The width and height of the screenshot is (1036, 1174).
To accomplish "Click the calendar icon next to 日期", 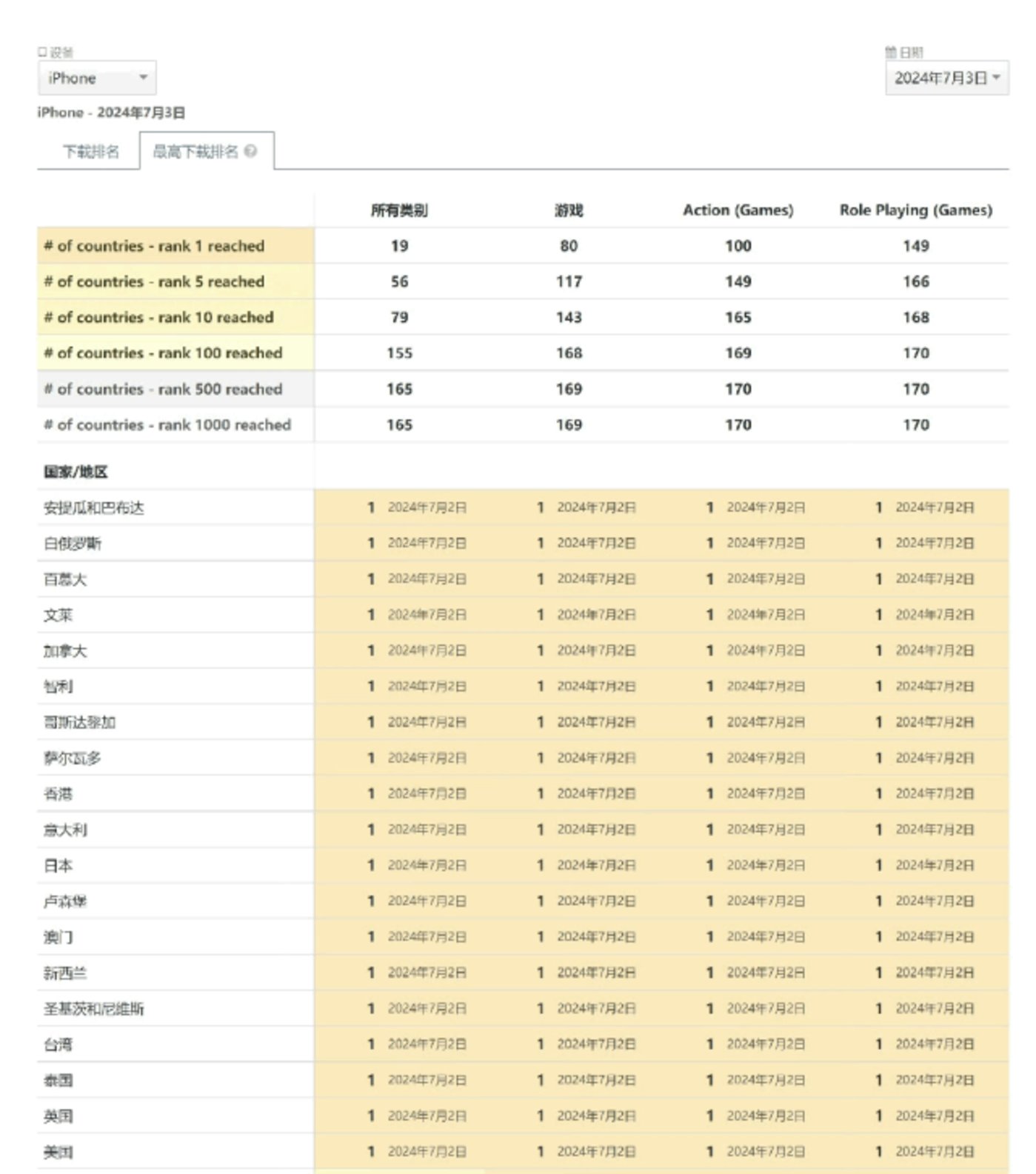I will pos(891,52).
